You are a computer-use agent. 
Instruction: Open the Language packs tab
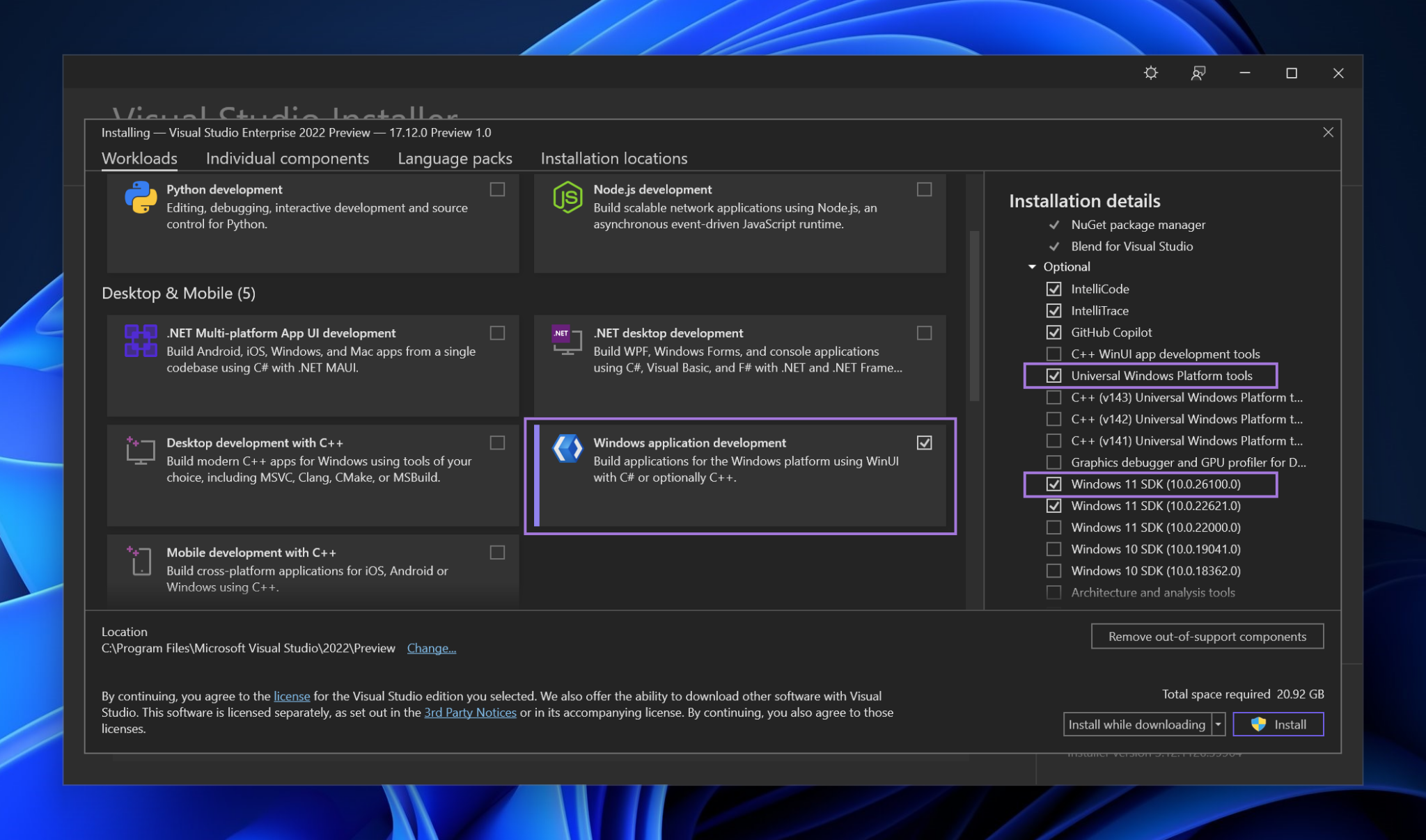point(454,158)
